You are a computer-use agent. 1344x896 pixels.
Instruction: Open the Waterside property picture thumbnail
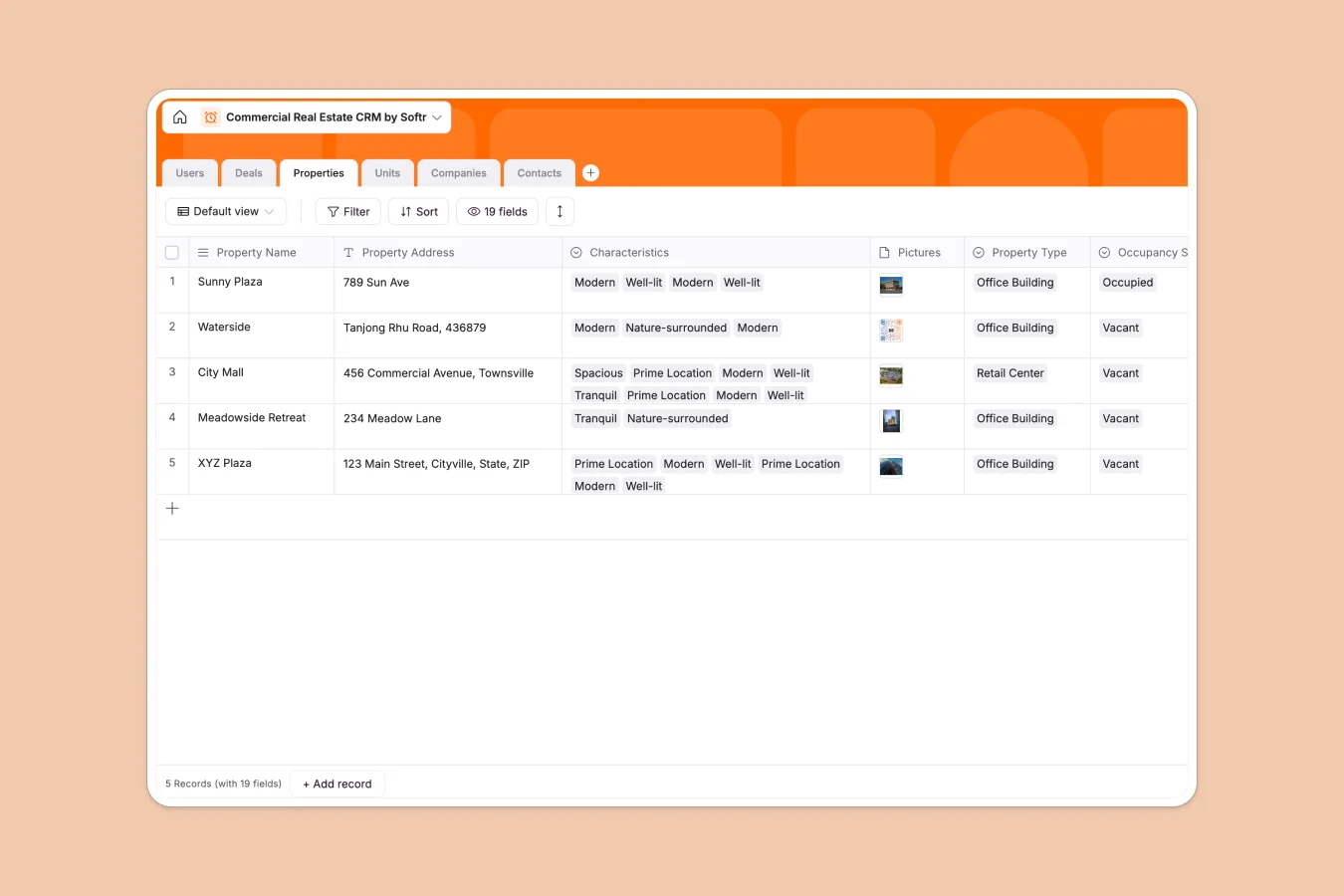(x=890, y=329)
